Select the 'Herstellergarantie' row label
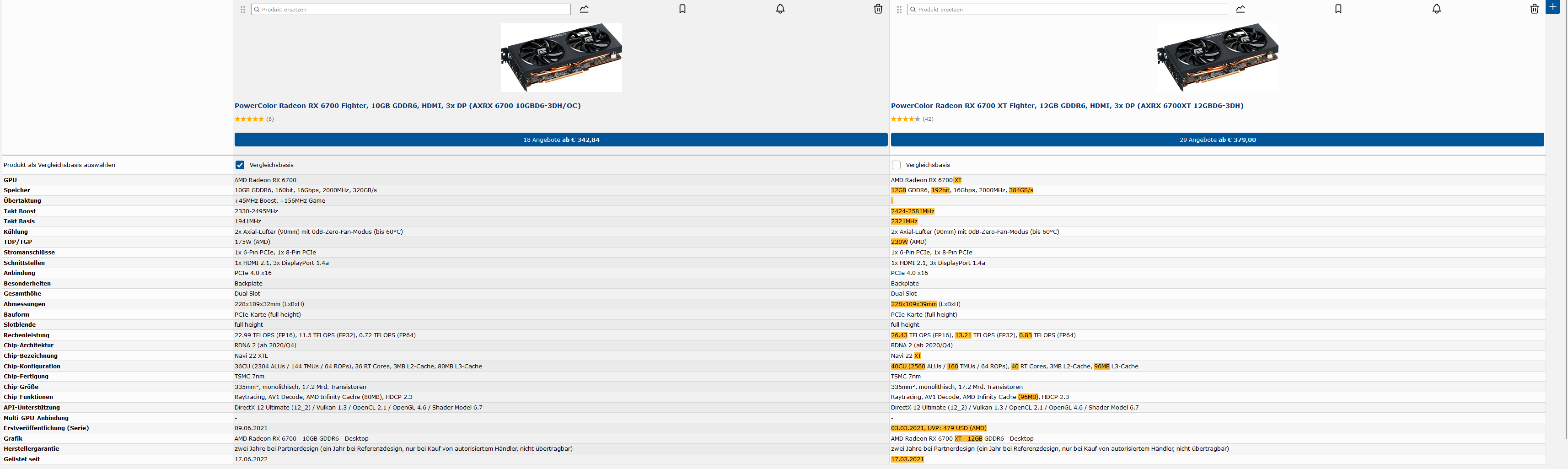The height and width of the screenshot is (469, 1568). point(31,449)
